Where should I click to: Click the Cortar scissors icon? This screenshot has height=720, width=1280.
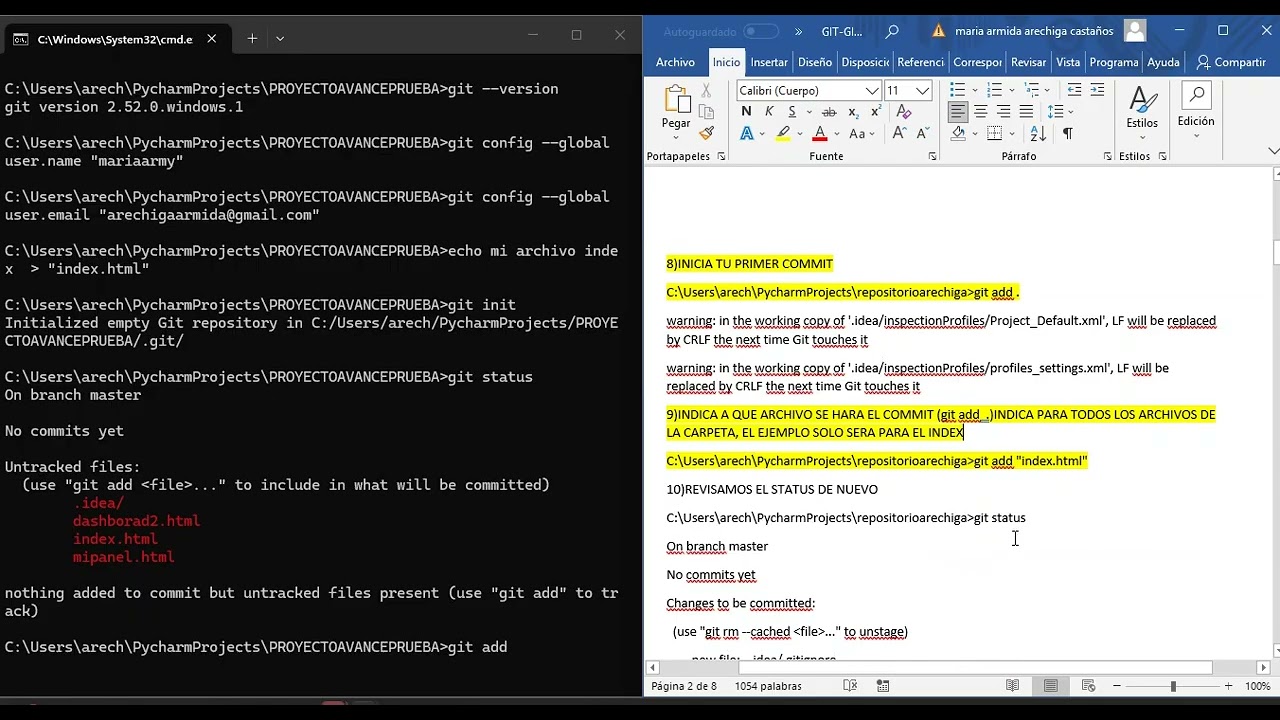pyautogui.click(x=706, y=90)
